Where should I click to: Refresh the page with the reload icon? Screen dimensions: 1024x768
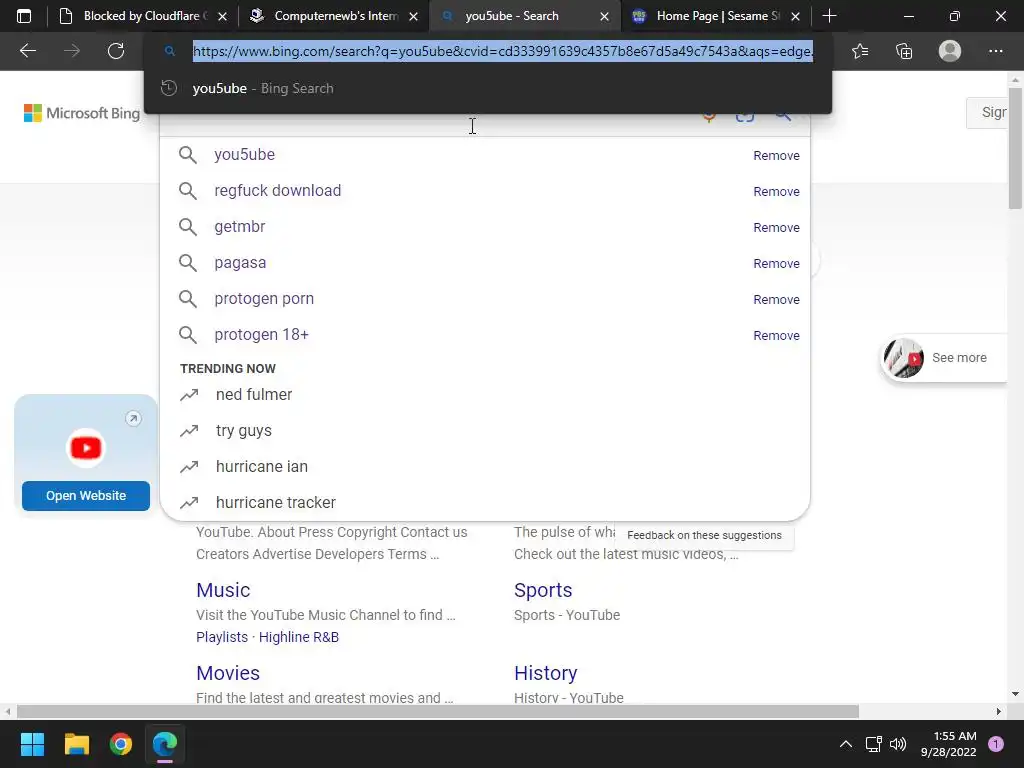click(x=116, y=51)
